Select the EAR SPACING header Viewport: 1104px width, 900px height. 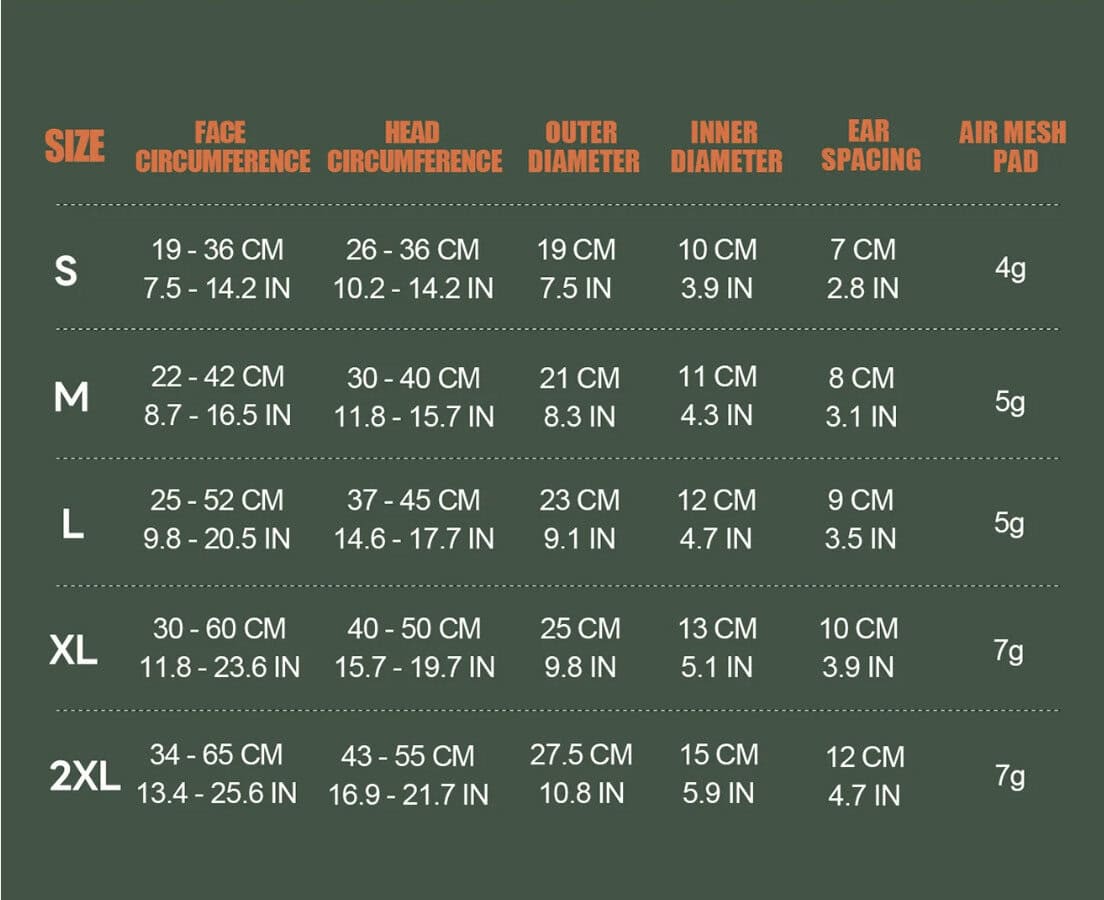(871, 146)
